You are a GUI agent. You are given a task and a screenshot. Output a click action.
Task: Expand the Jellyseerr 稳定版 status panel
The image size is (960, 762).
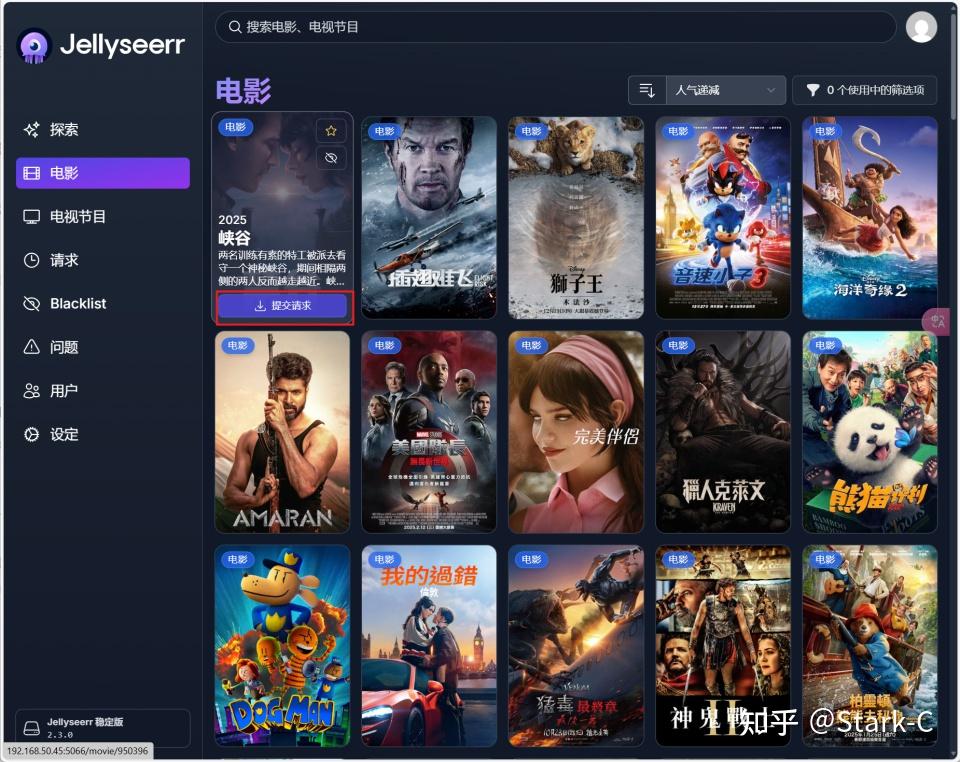coord(100,728)
